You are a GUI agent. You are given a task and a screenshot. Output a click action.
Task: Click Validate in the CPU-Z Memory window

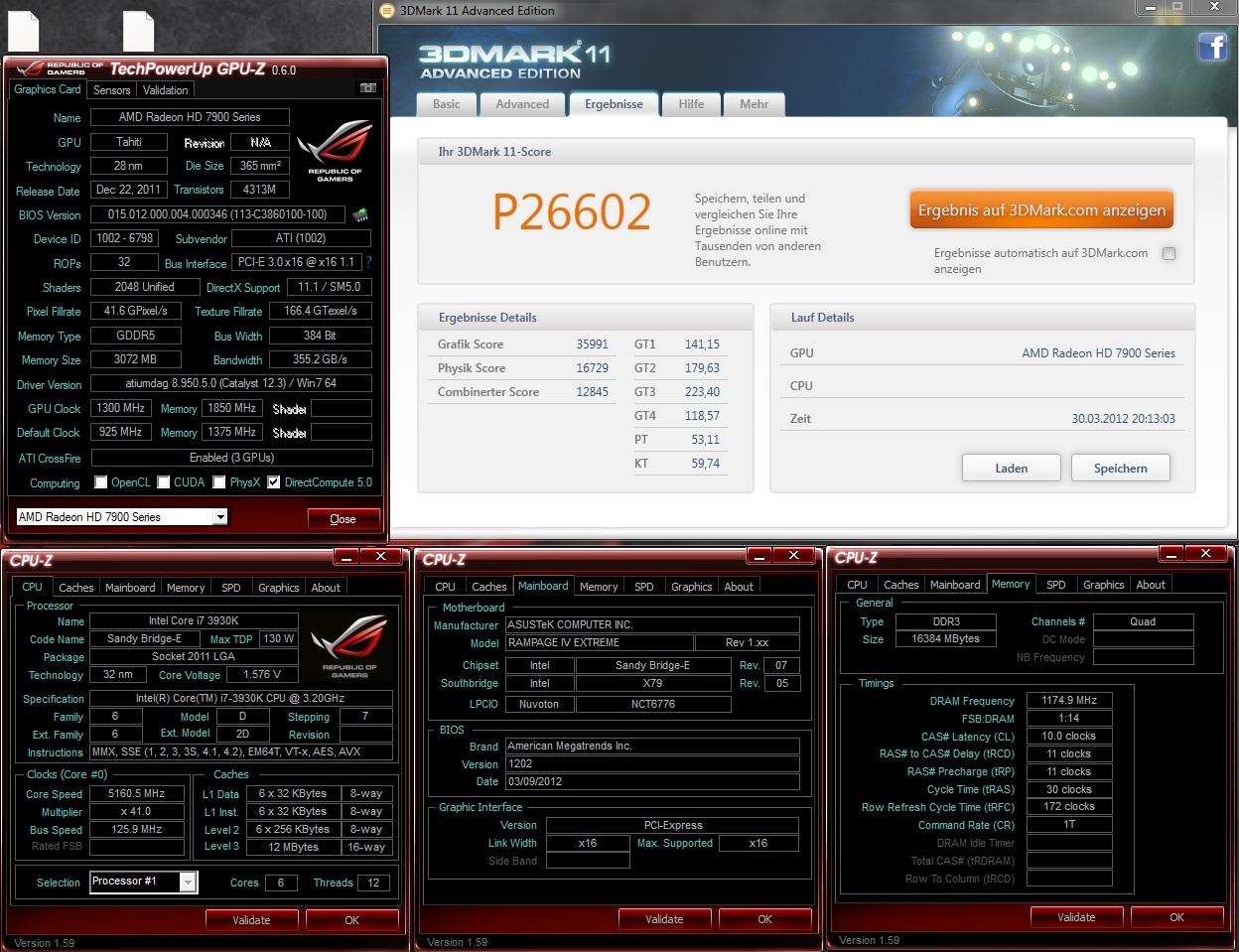(x=1076, y=917)
